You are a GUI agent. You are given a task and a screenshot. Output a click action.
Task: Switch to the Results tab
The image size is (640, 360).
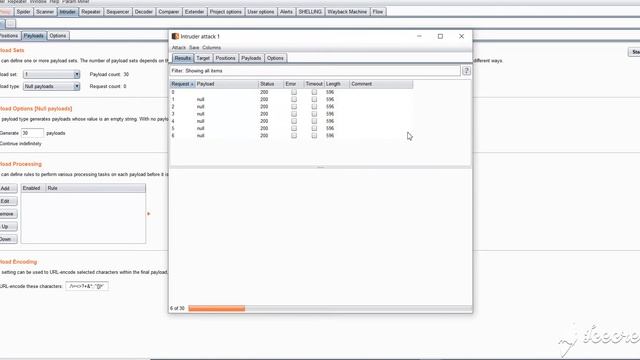click(x=182, y=58)
